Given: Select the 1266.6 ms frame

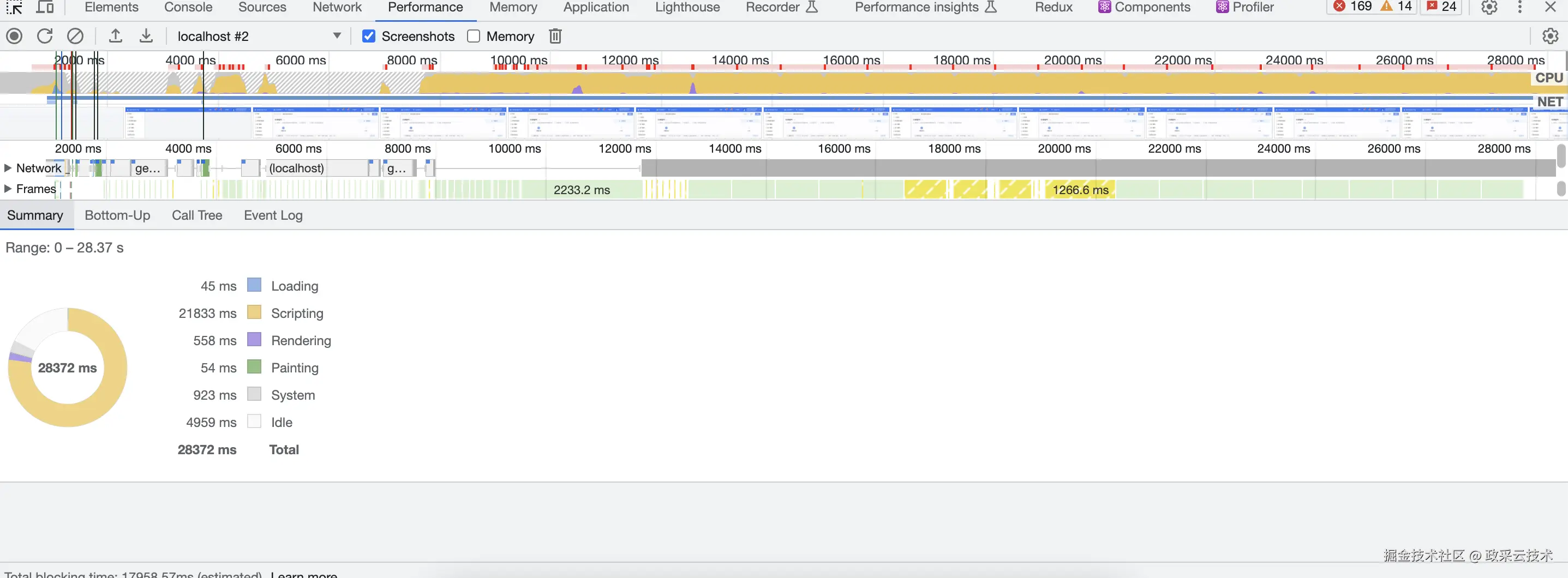Looking at the screenshot, I should click(1080, 190).
